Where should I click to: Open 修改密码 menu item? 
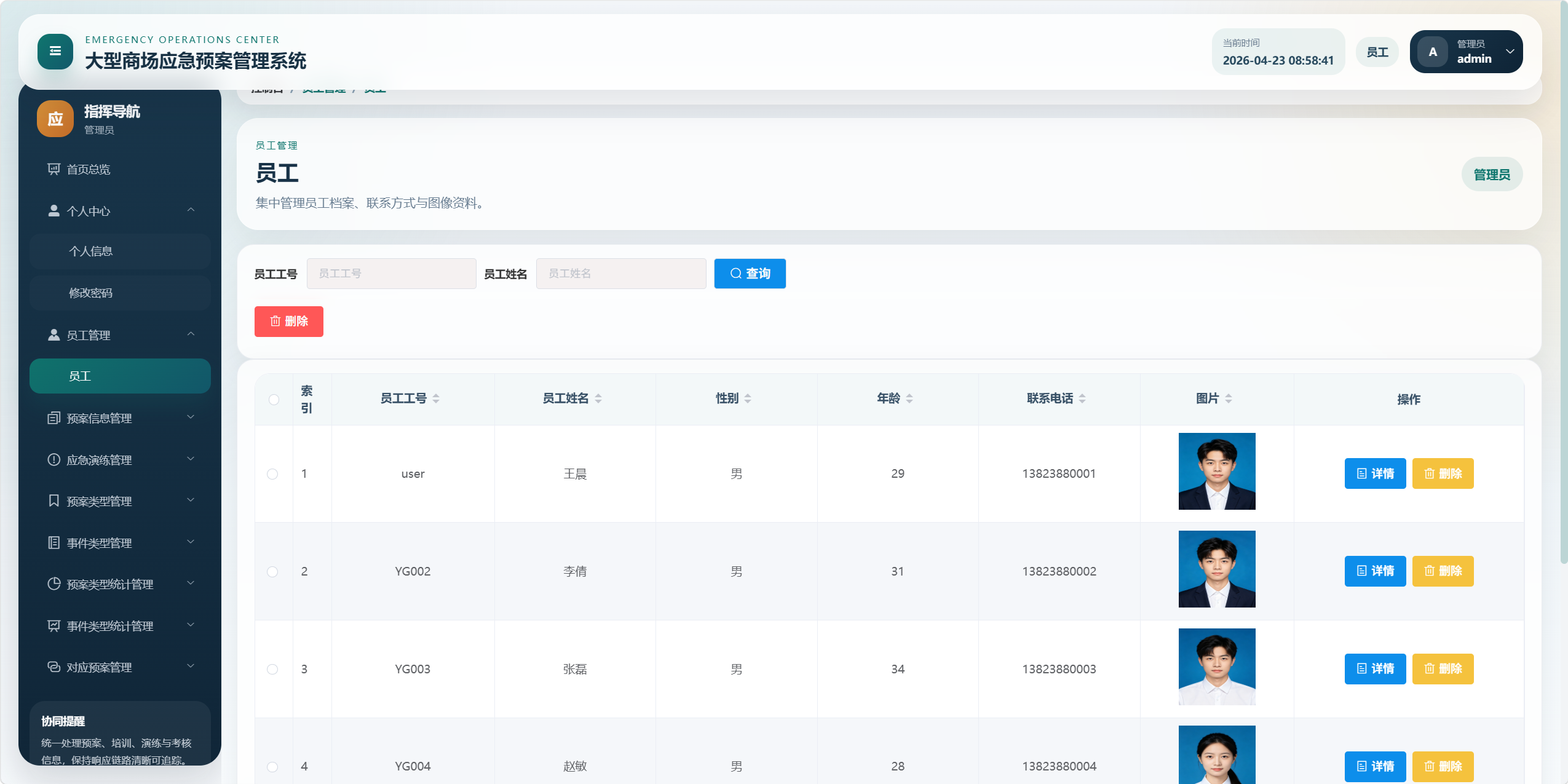tap(91, 293)
